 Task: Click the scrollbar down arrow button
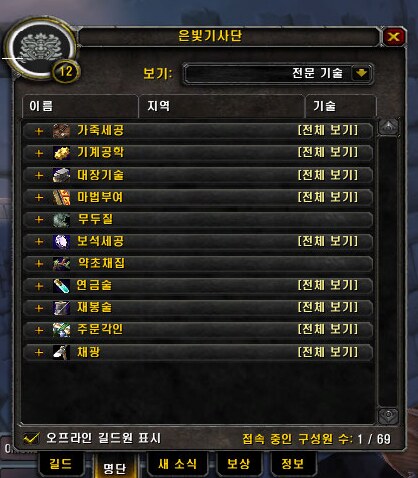pos(388,416)
